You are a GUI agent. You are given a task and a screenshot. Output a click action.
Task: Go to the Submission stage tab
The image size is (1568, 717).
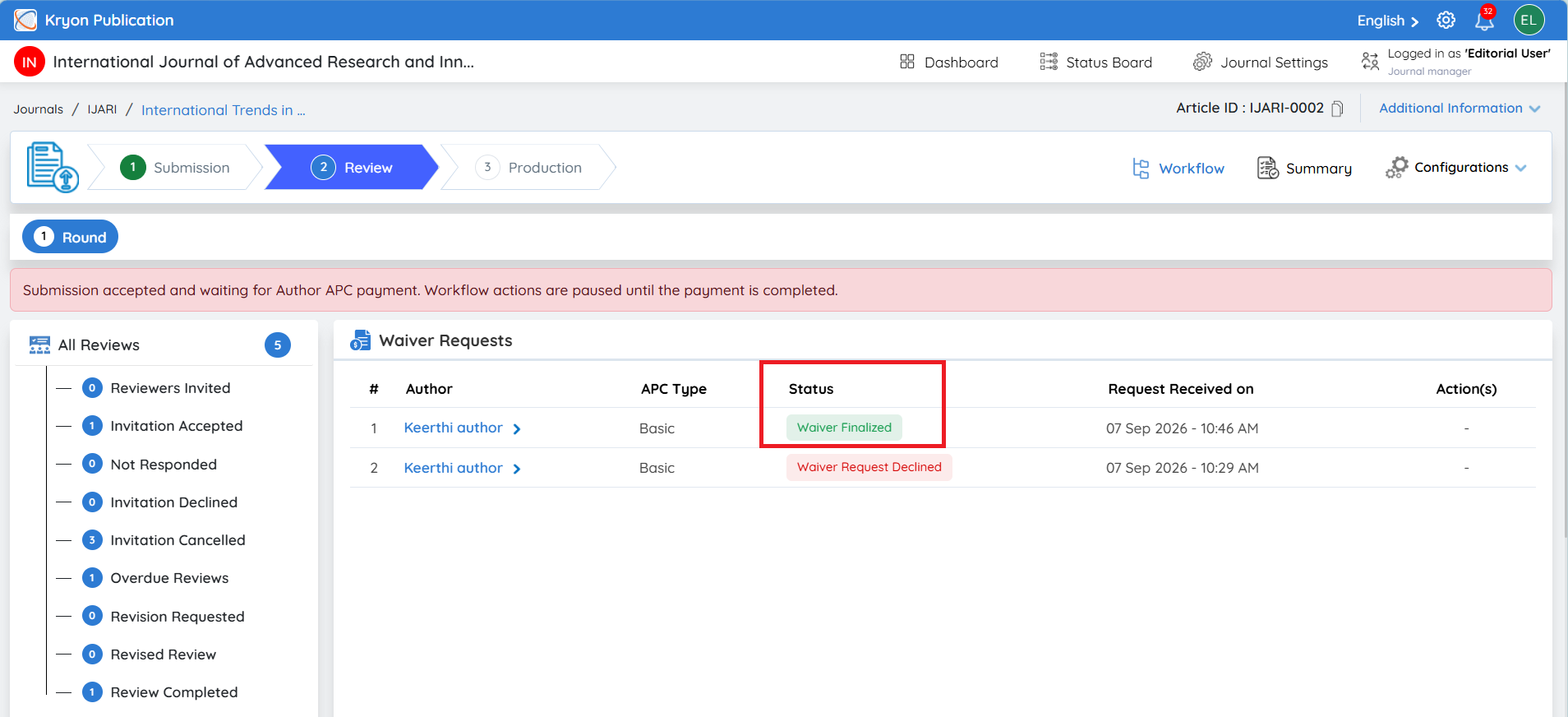(x=175, y=168)
